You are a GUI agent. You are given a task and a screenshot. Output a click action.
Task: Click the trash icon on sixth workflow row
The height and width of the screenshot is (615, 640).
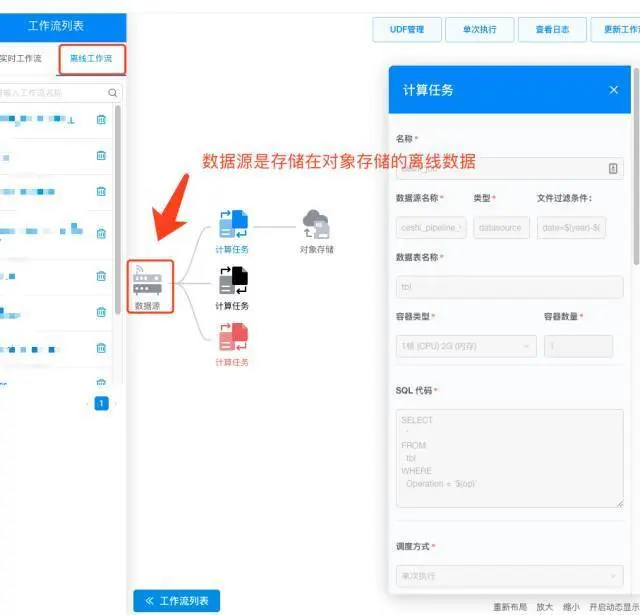[101, 312]
